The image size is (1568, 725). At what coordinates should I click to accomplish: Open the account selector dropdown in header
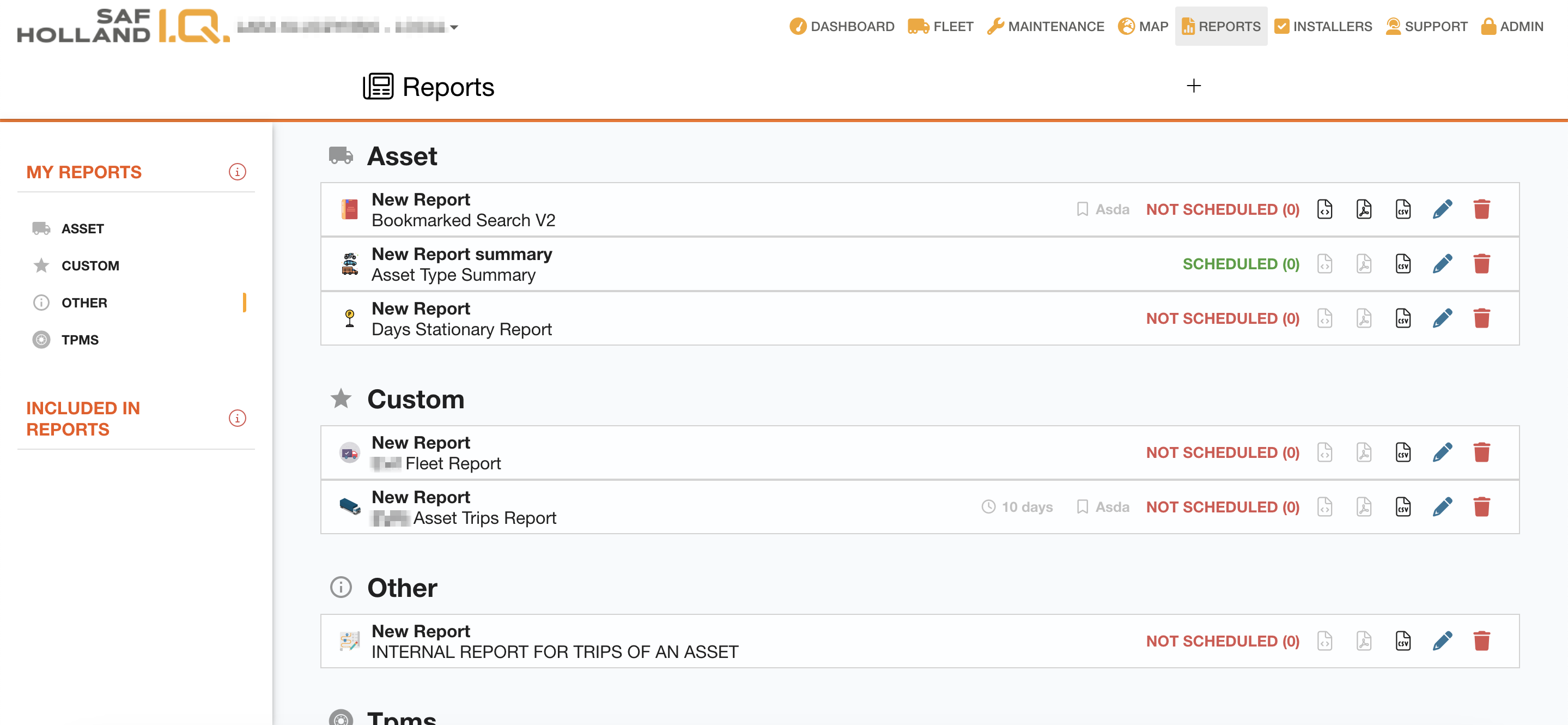click(x=453, y=26)
